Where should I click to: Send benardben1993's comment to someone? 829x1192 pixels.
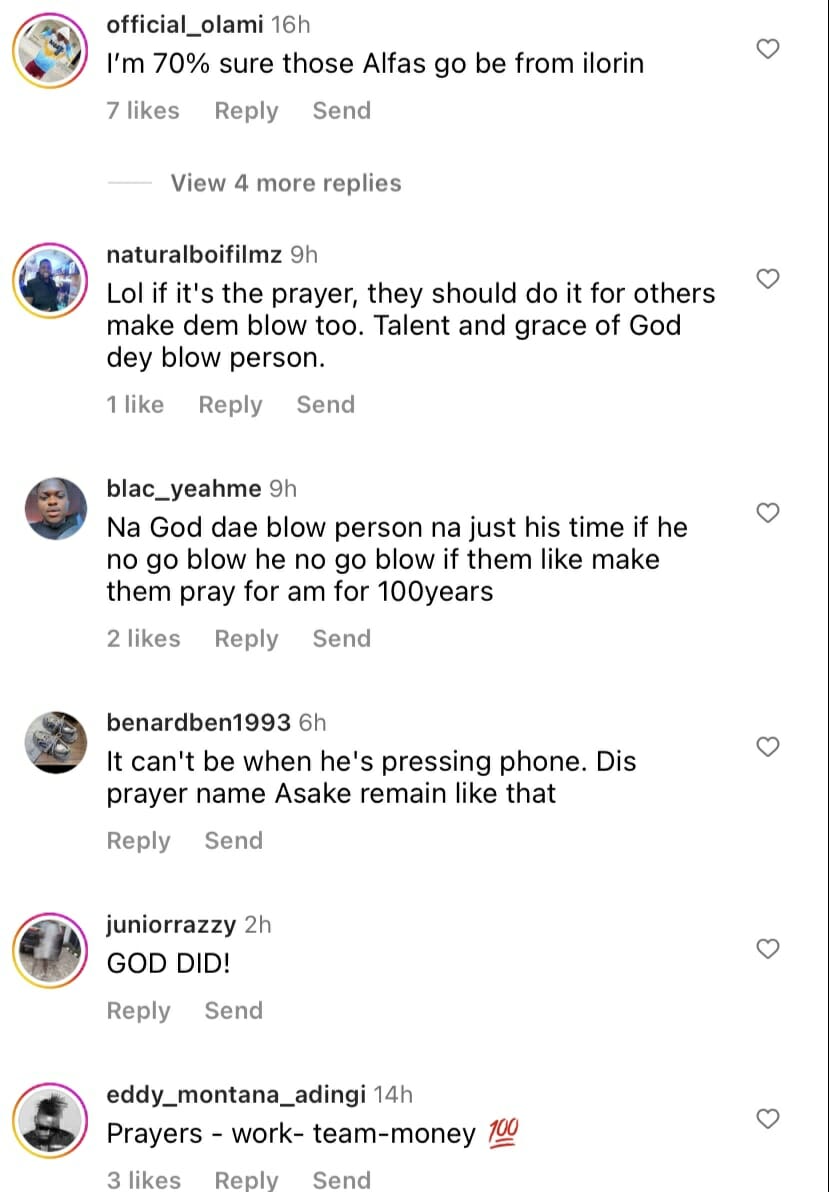click(233, 841)
